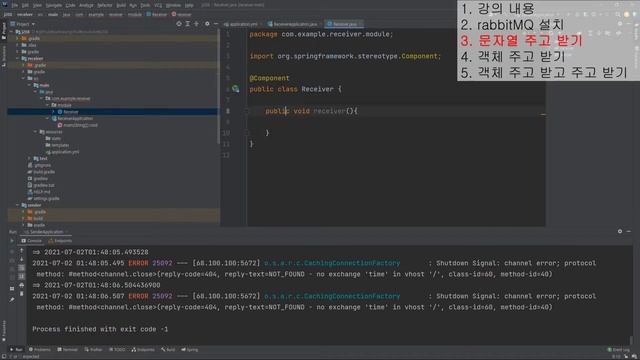The width and height of the screenshot is (640, 360).
Task: Toggle scroll-to-end in the console toolbar
Action: pos(22,277)
